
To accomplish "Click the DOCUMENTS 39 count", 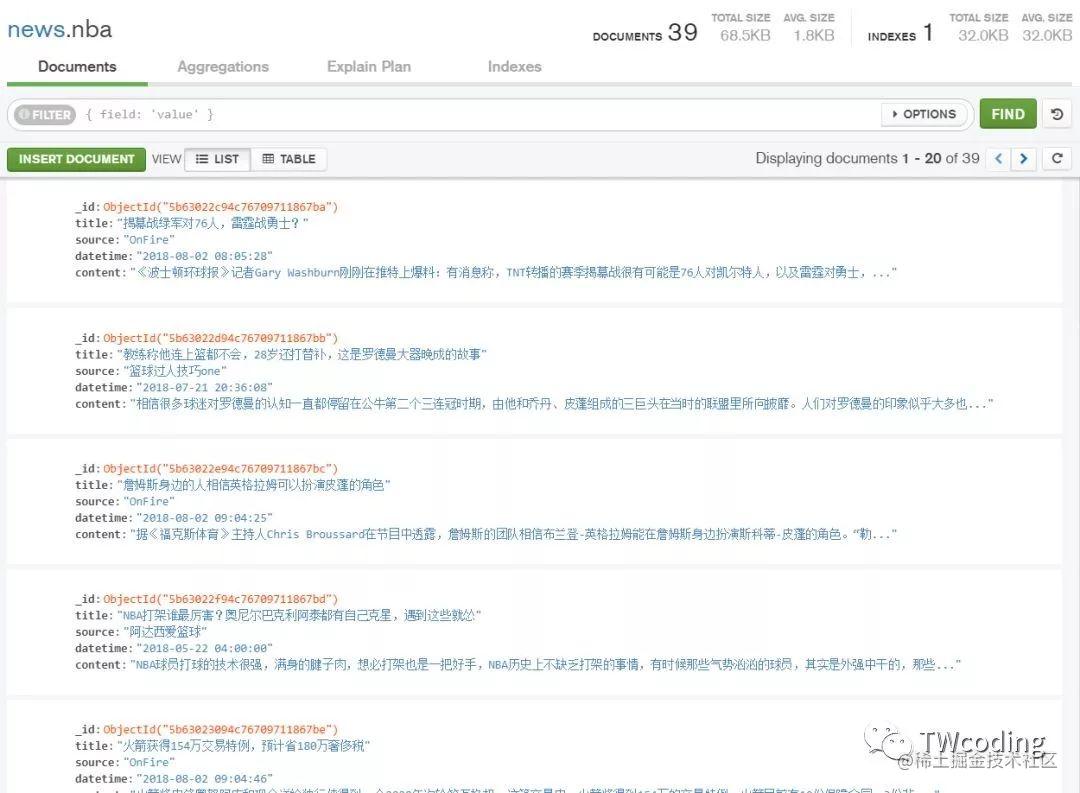I will tap(645, 32).
